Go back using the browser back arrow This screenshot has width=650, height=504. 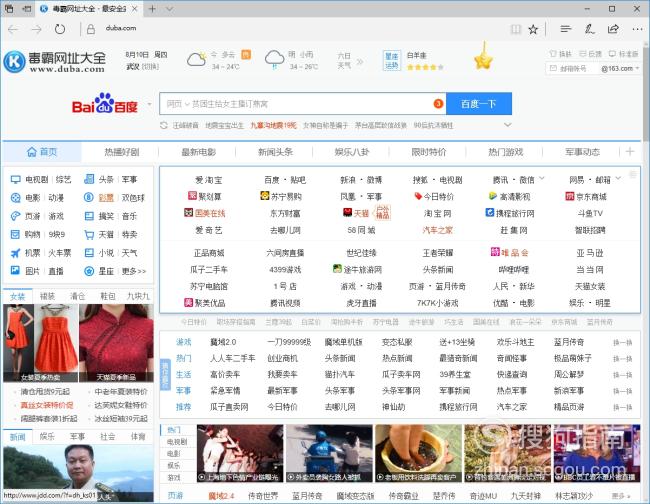(x=13, y=29)
